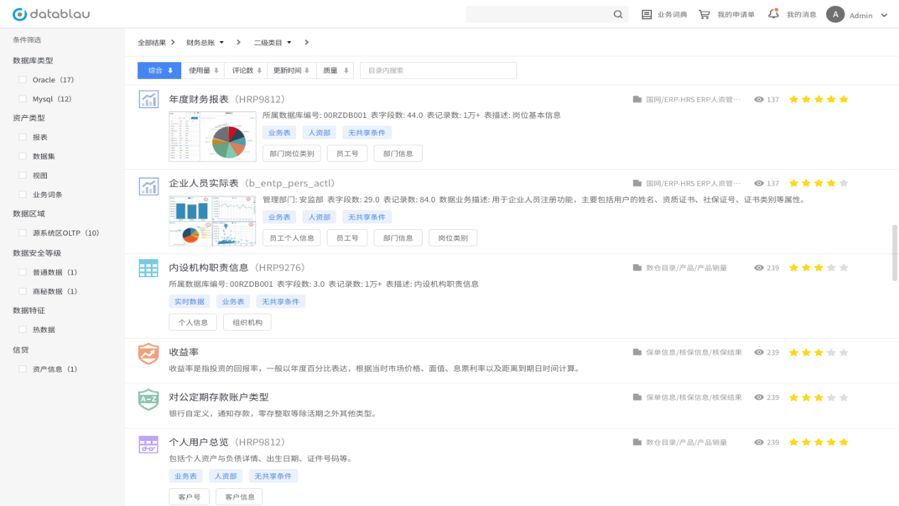Check the Mysql (12) filter
Image resolution: width=899 pixels, height=506 pixels.
(22, 99)
